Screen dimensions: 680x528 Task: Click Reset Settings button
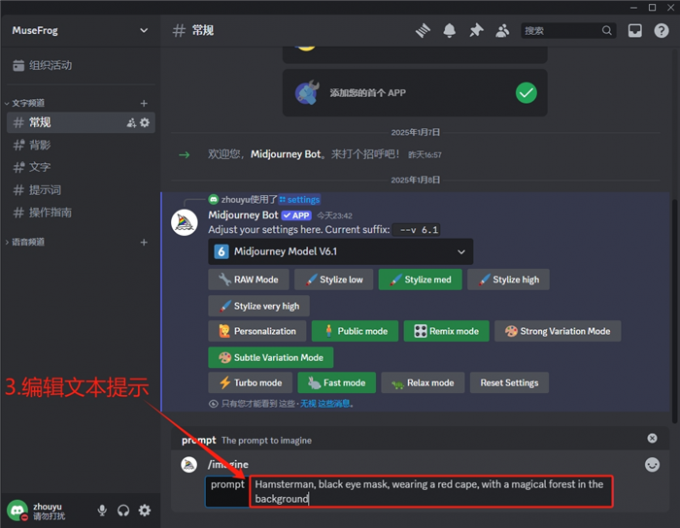(509, 383)
